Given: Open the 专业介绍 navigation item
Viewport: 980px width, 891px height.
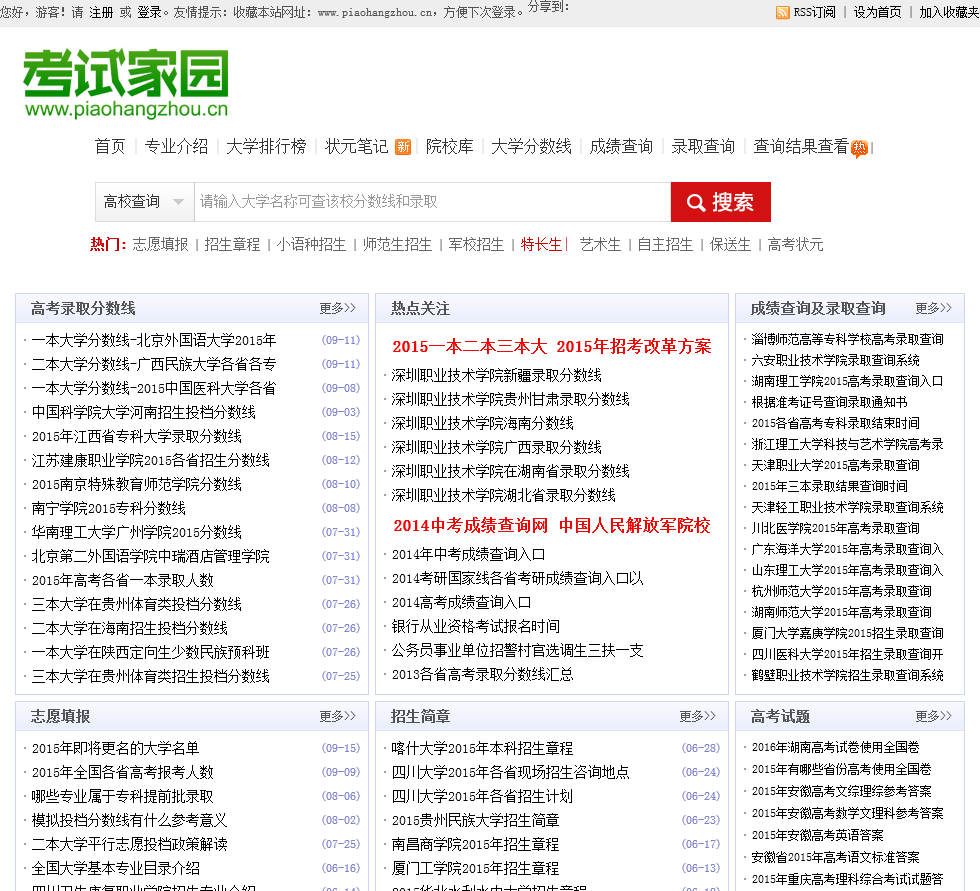Looking at the screenshot, I should click(x=176, y=147).
